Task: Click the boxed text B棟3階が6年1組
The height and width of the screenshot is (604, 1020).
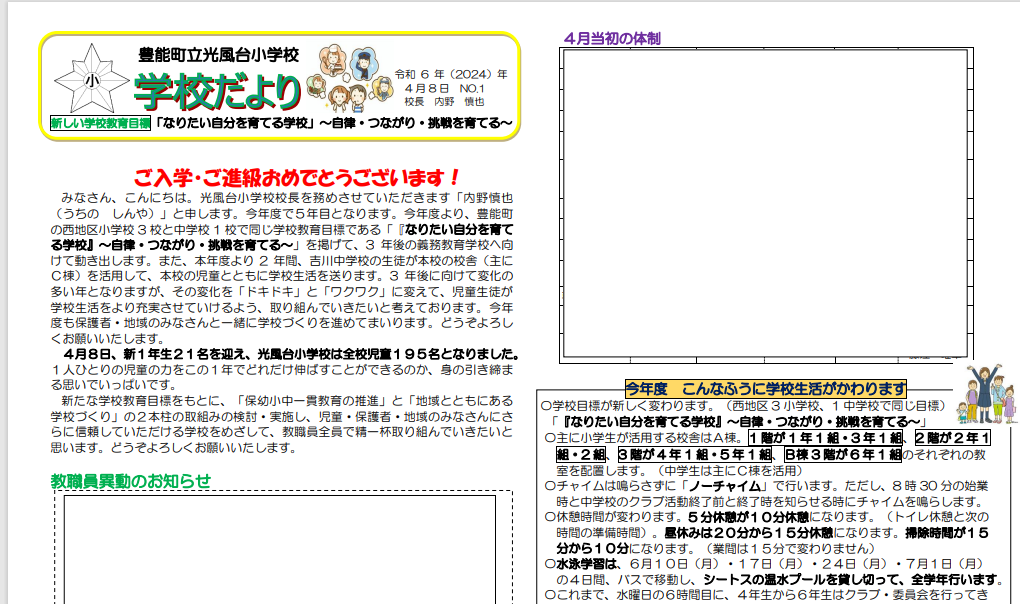Action: pos(842,454)
